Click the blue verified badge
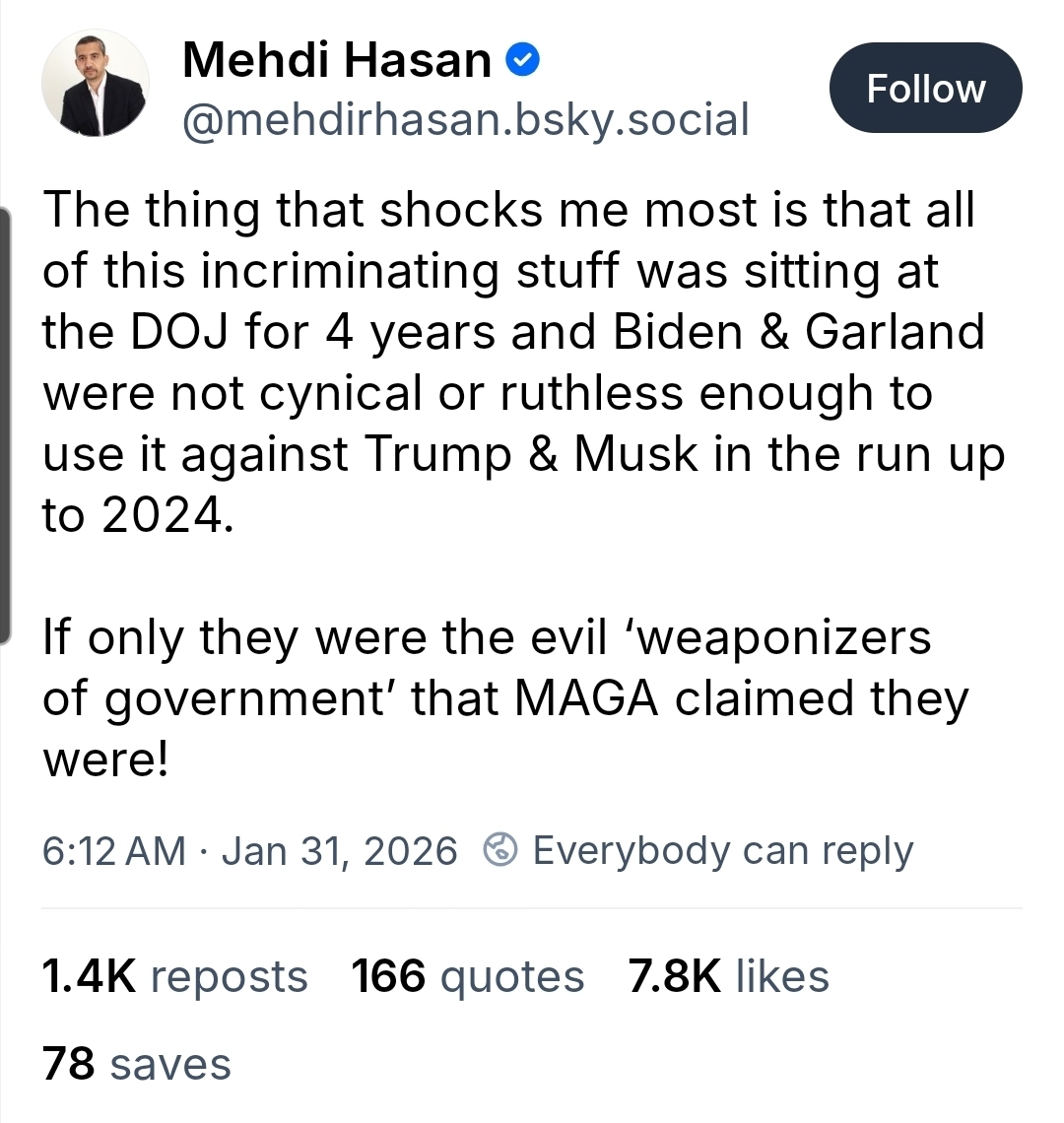Viewport: 1064px width, 1123px height. pyautogui.click(x=522, y=61)
